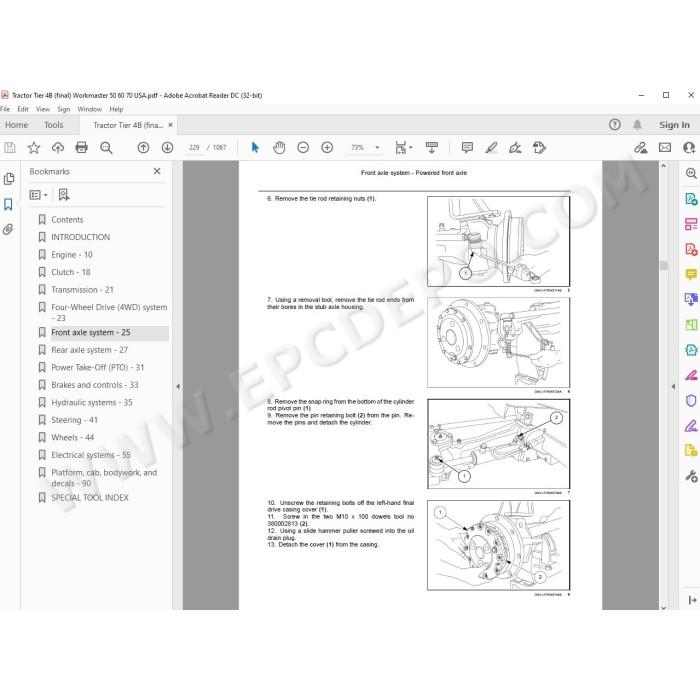Open the Comment tool in right pane

click(x=691, y=274)
